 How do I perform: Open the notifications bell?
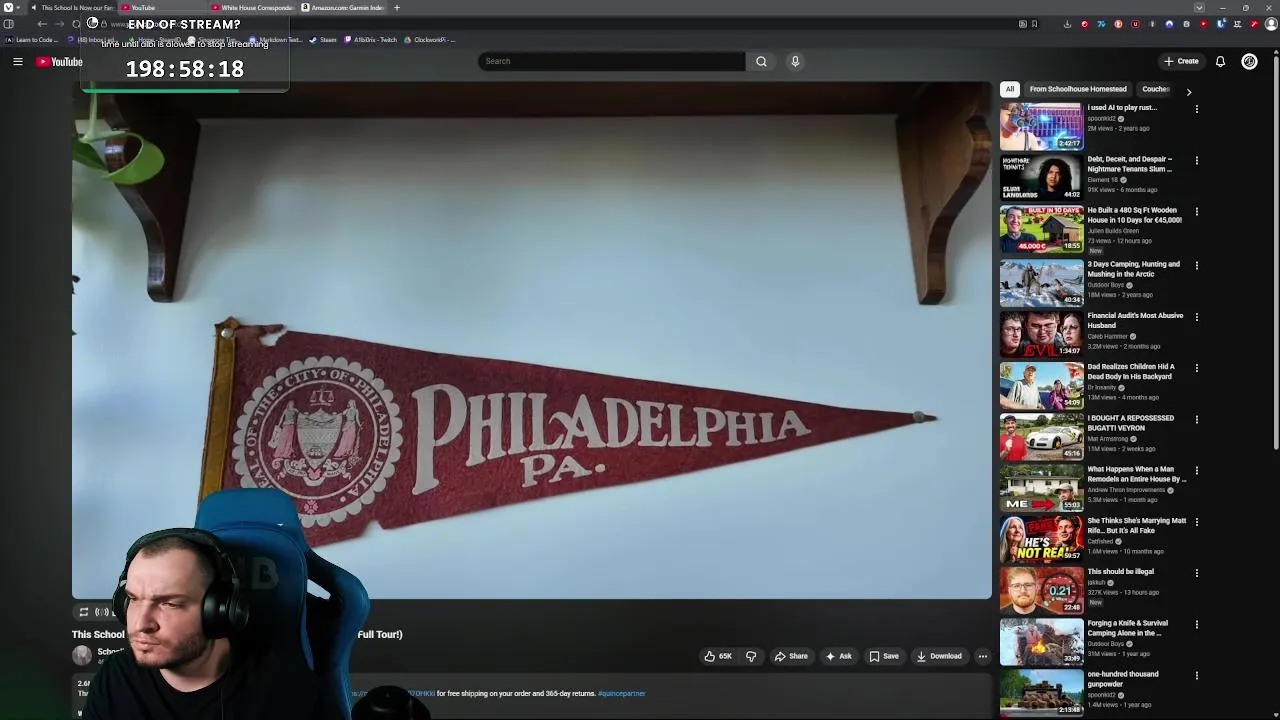[x=1220, y=61]
